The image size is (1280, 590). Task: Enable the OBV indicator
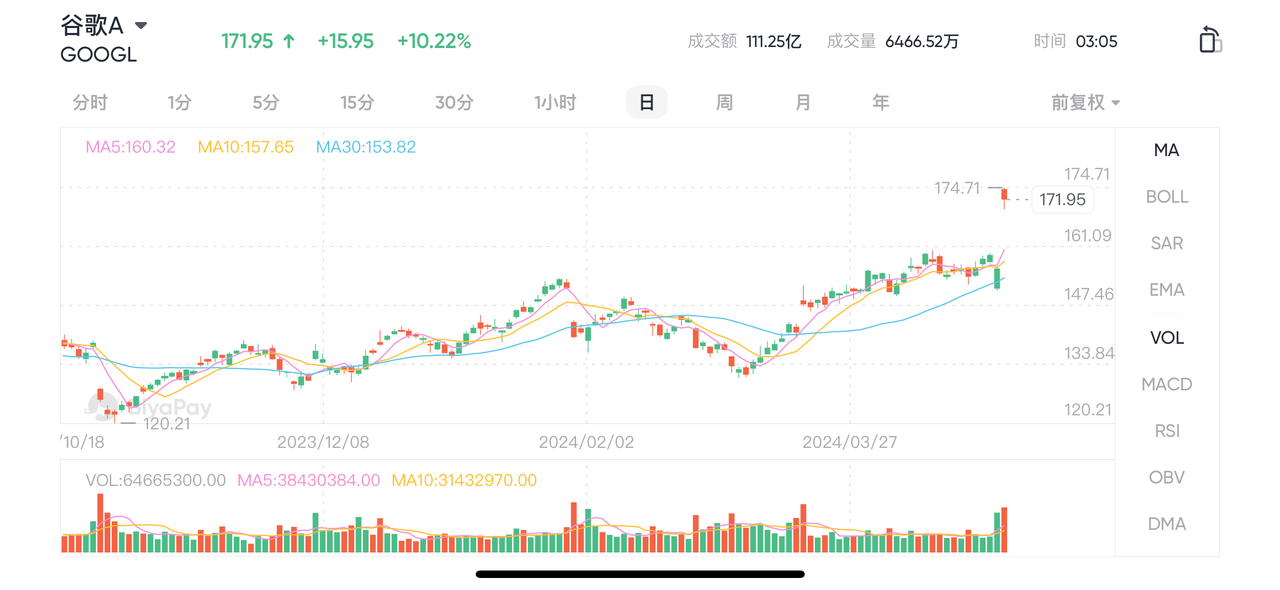tap(1167, 477)
